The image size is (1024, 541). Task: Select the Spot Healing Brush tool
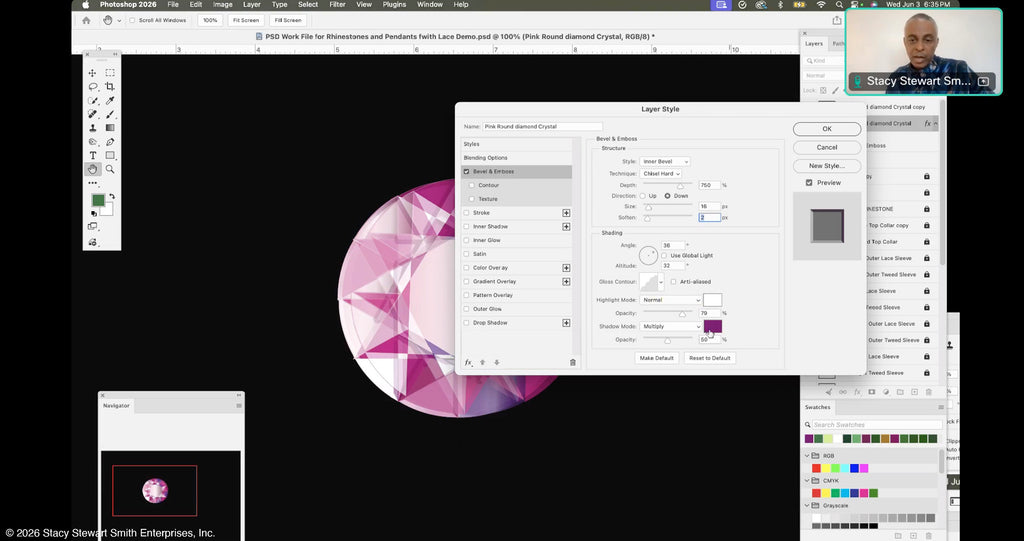[x=92, y=114]
